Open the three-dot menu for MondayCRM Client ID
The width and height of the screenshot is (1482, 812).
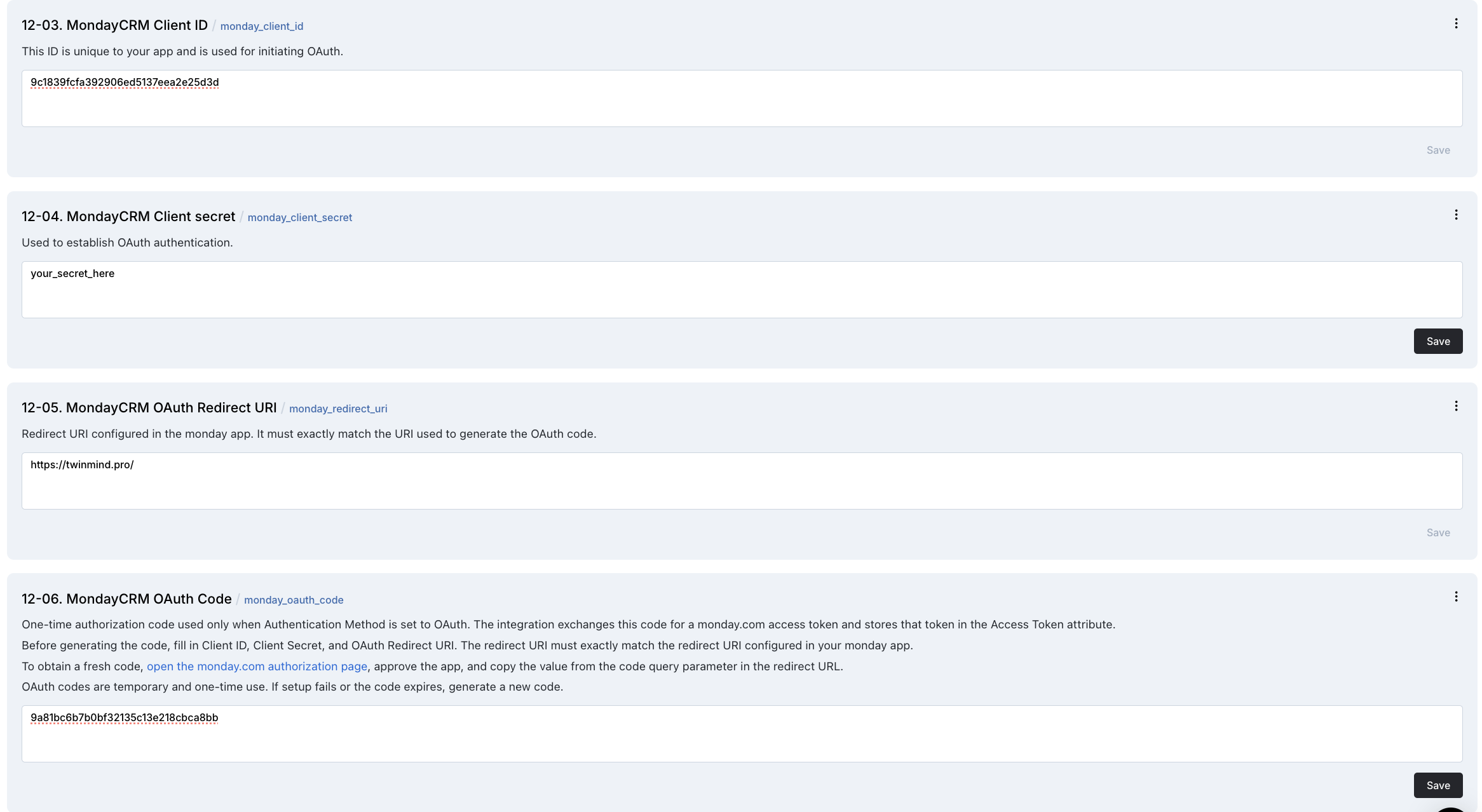tap(1456, 24)
